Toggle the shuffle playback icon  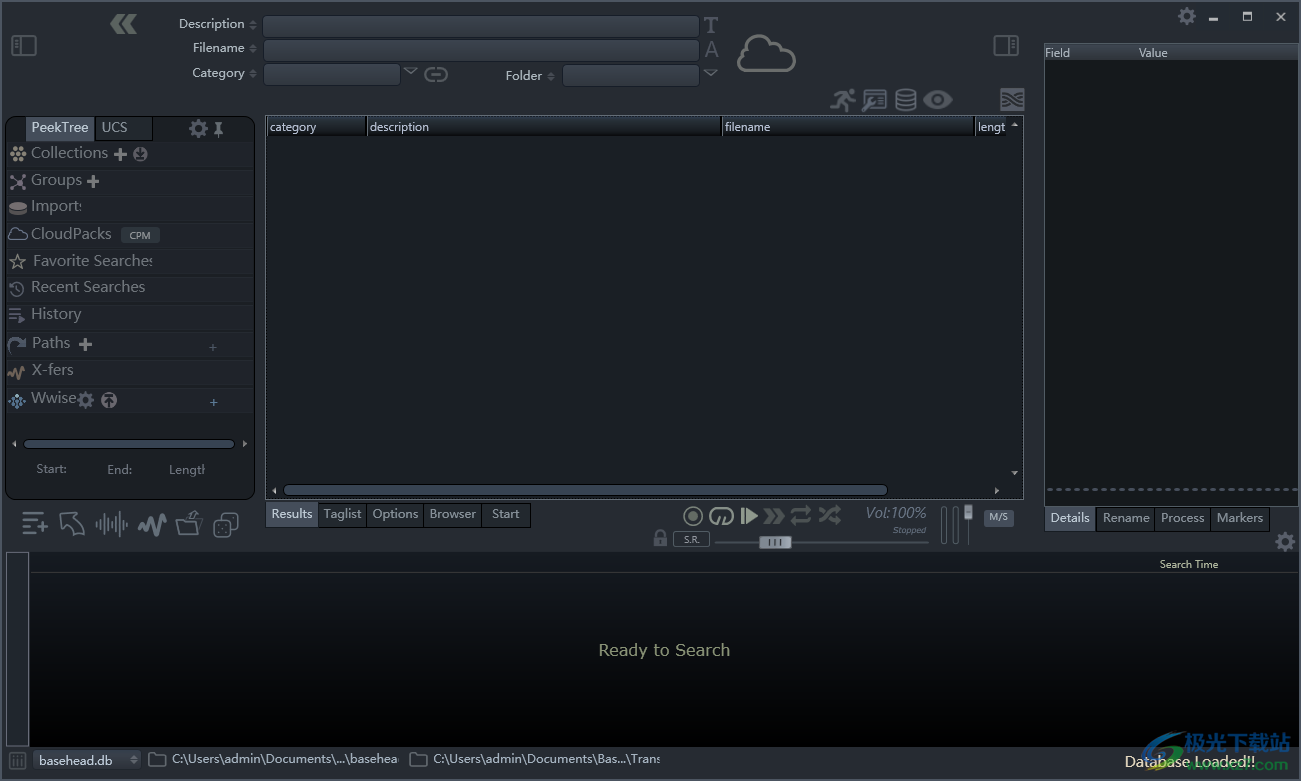(x=829, y=516)
